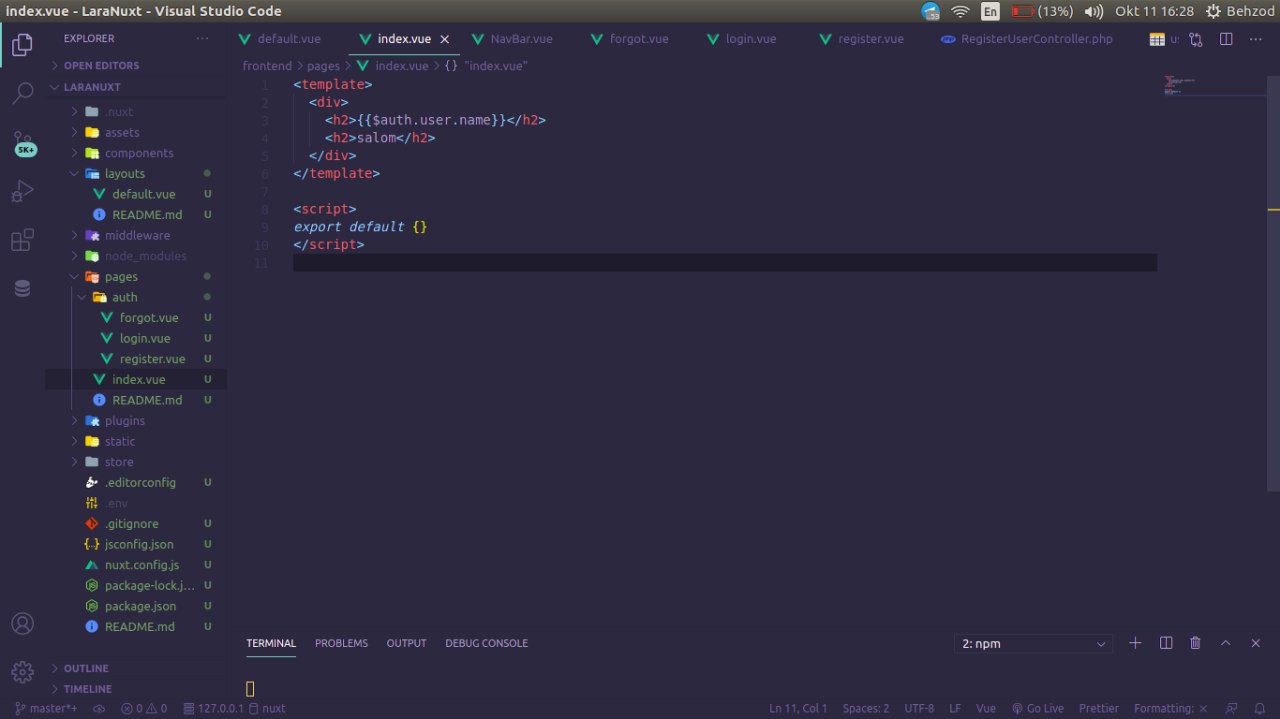Split the editor to the right
The width and height of the screenshot is (1280, 719).
point(1226,39)
